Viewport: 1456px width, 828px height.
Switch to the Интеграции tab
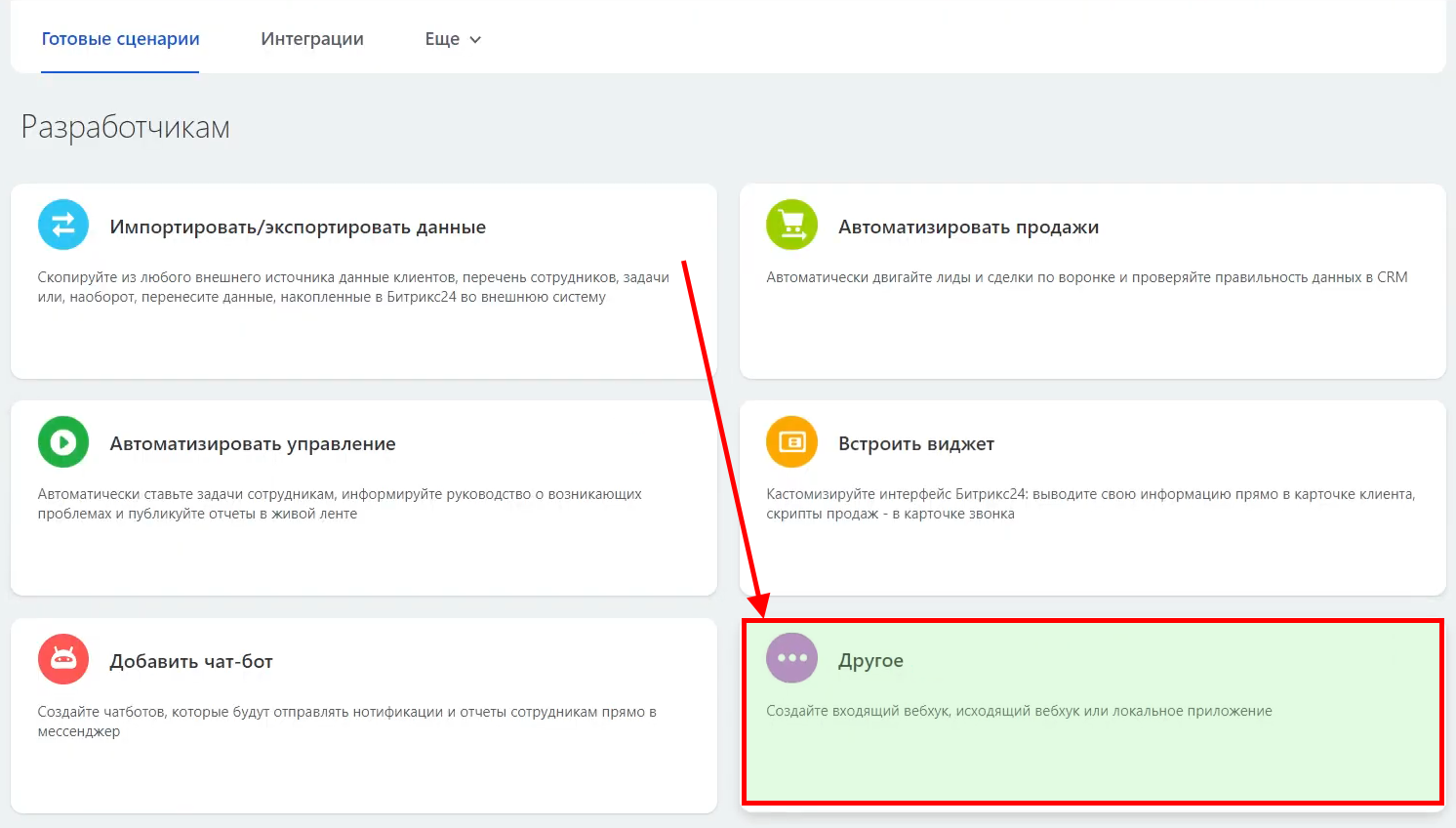pos(312,39)
